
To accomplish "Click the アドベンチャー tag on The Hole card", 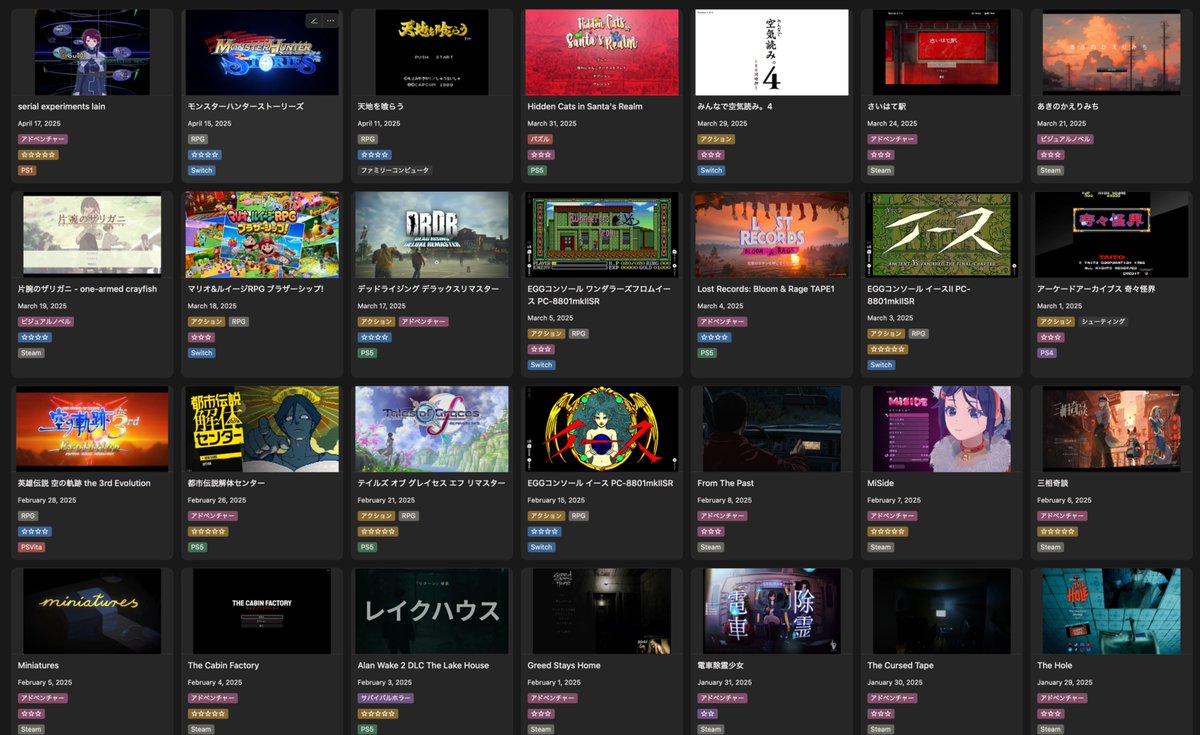I will coord(1062,698).
